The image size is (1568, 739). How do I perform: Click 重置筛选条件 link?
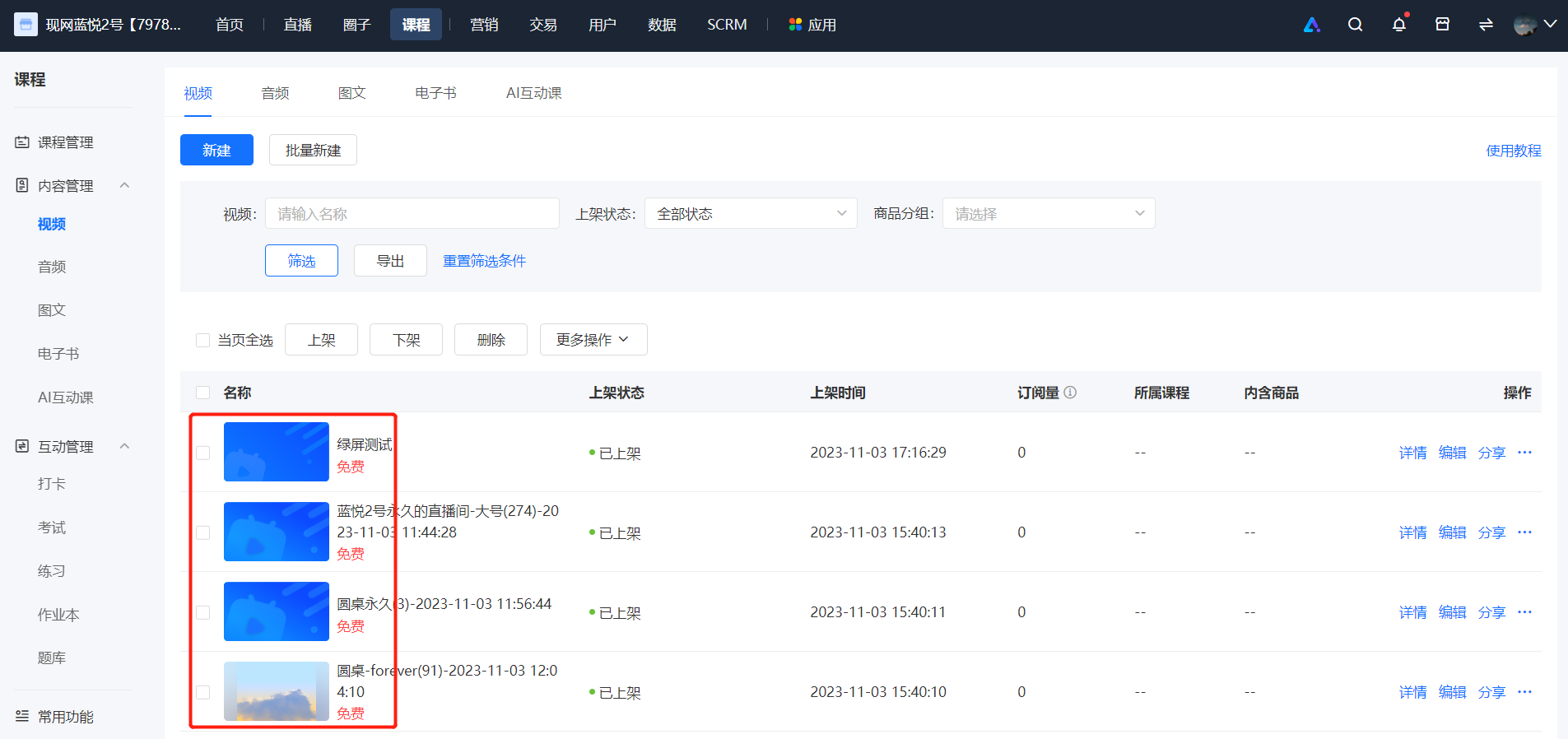(x=485, y=261)
